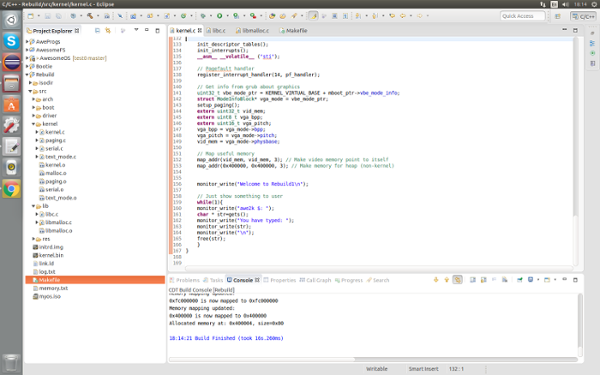The image size is (600, 375).
Task: Click the New file wizard icon
Action: [x=31, y=16]
